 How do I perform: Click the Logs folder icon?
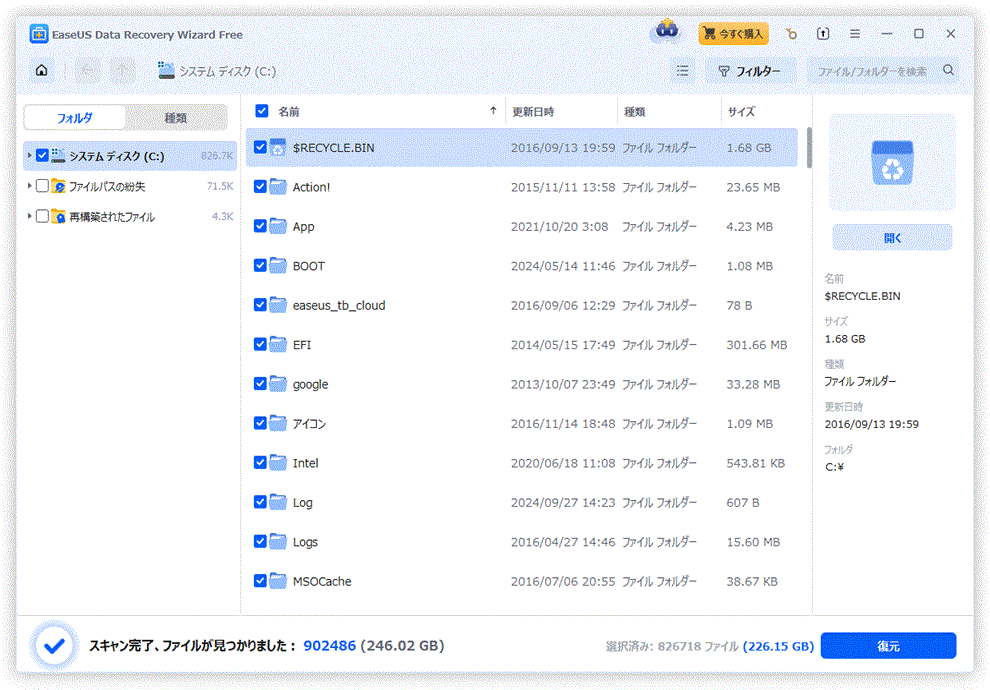278,542
